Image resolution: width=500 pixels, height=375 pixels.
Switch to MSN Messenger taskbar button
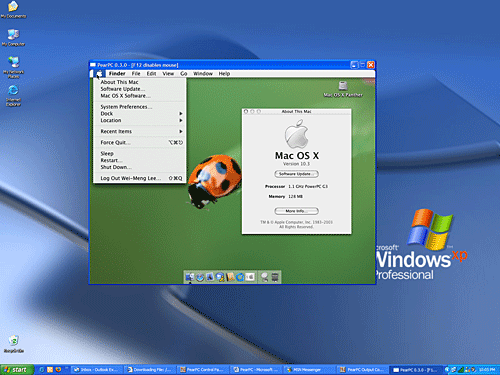click(310, 370)
